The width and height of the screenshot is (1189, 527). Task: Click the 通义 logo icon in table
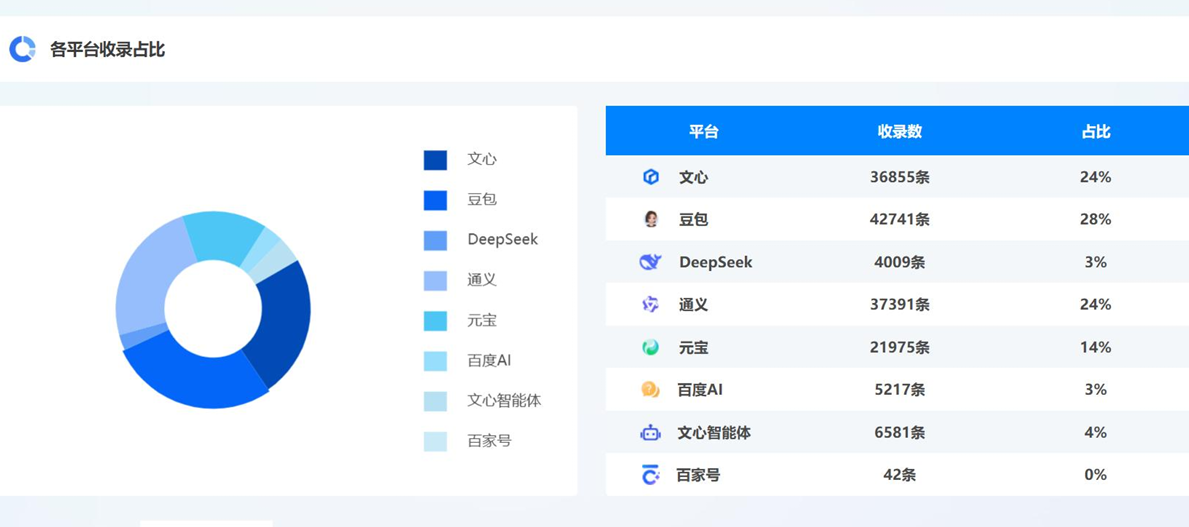[651, 305]
